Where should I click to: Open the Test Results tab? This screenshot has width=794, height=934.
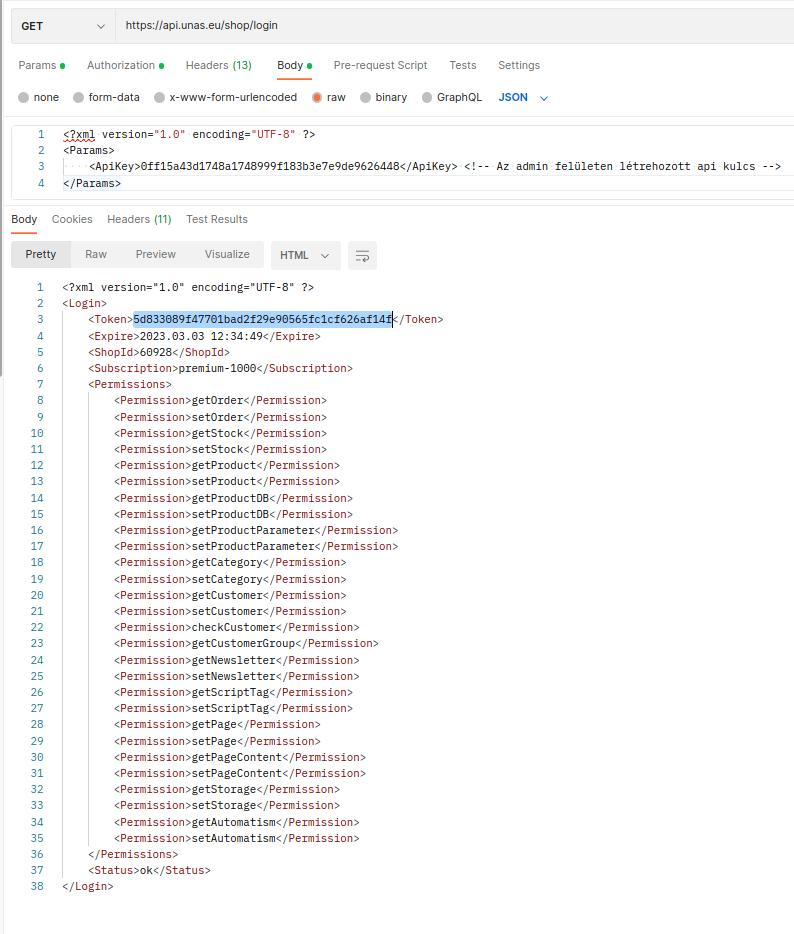pos(217,220)
